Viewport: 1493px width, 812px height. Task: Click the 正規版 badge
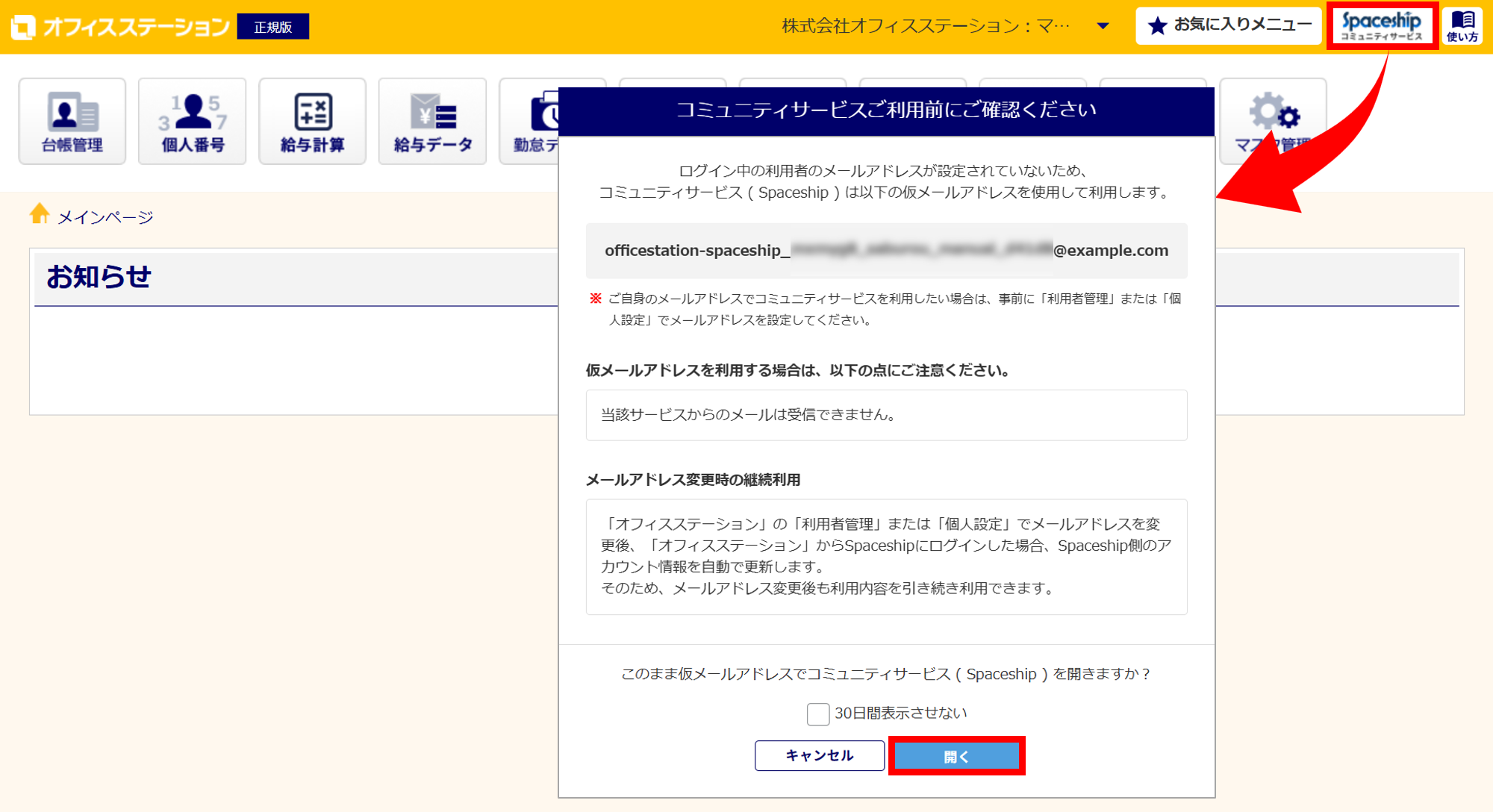pyautogui.click(x=273, y=27)
